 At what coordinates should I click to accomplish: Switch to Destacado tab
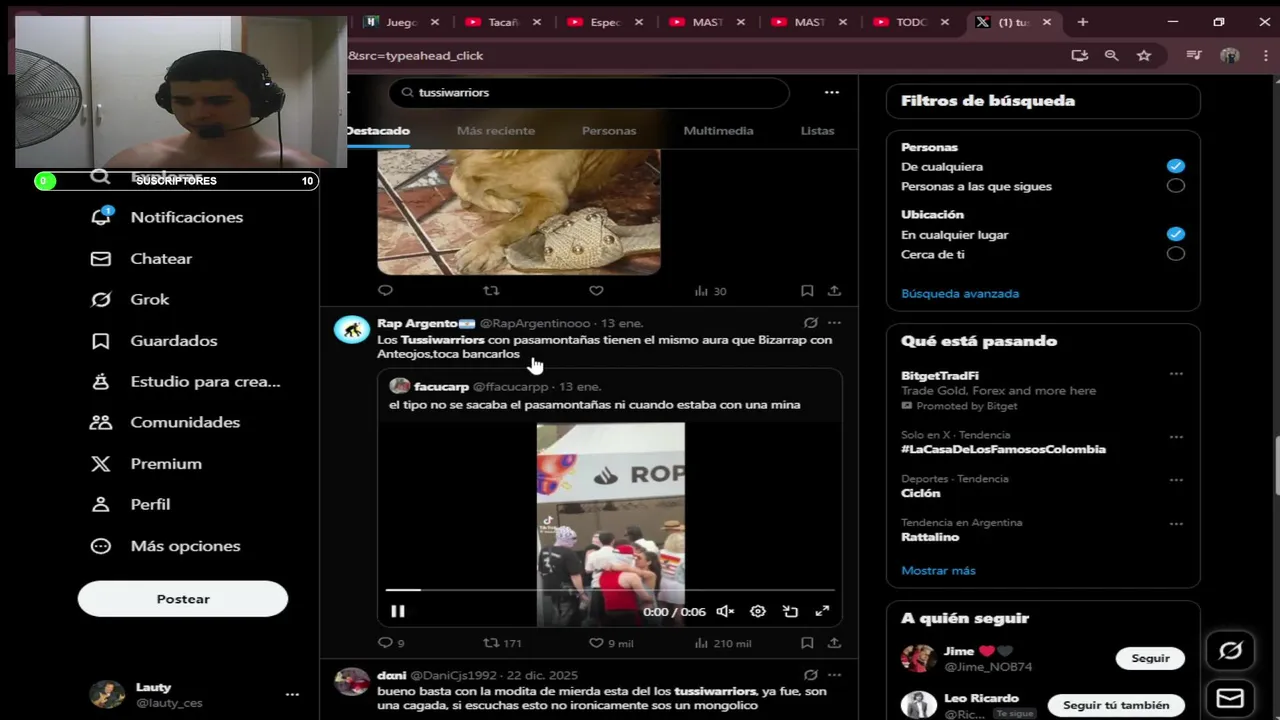tap(378, 131)
